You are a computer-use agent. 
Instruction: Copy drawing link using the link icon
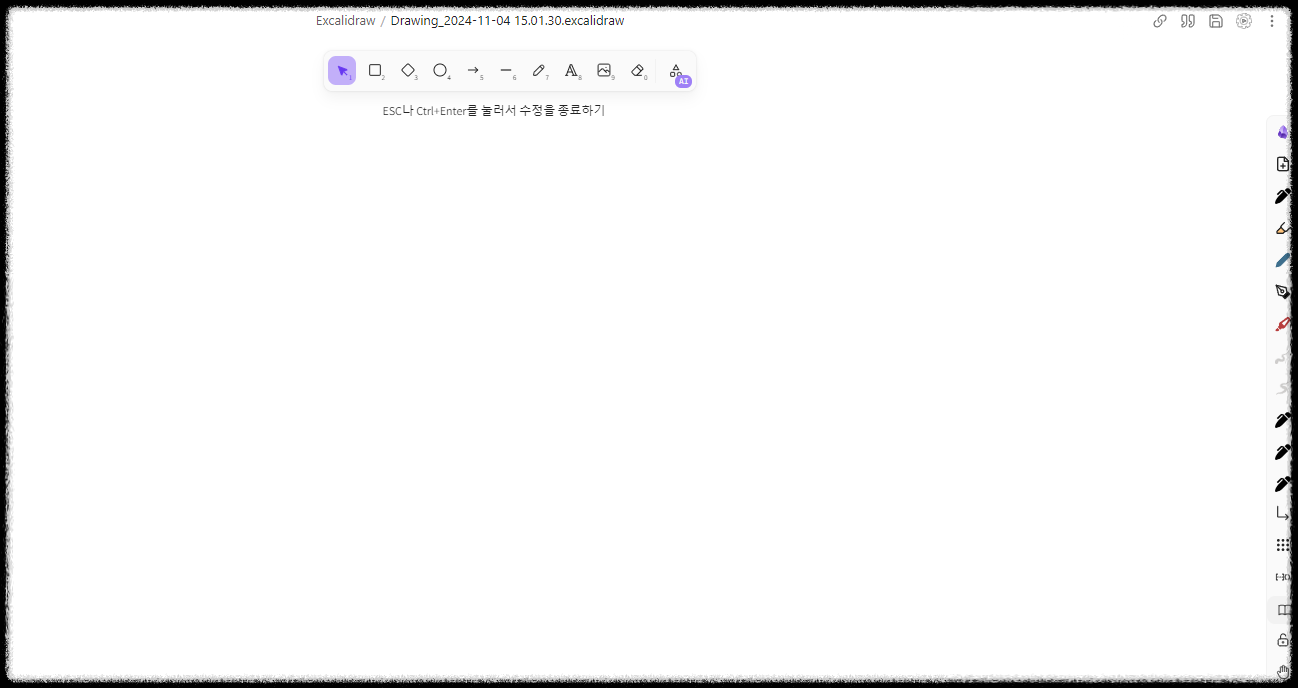[1159, 20]
